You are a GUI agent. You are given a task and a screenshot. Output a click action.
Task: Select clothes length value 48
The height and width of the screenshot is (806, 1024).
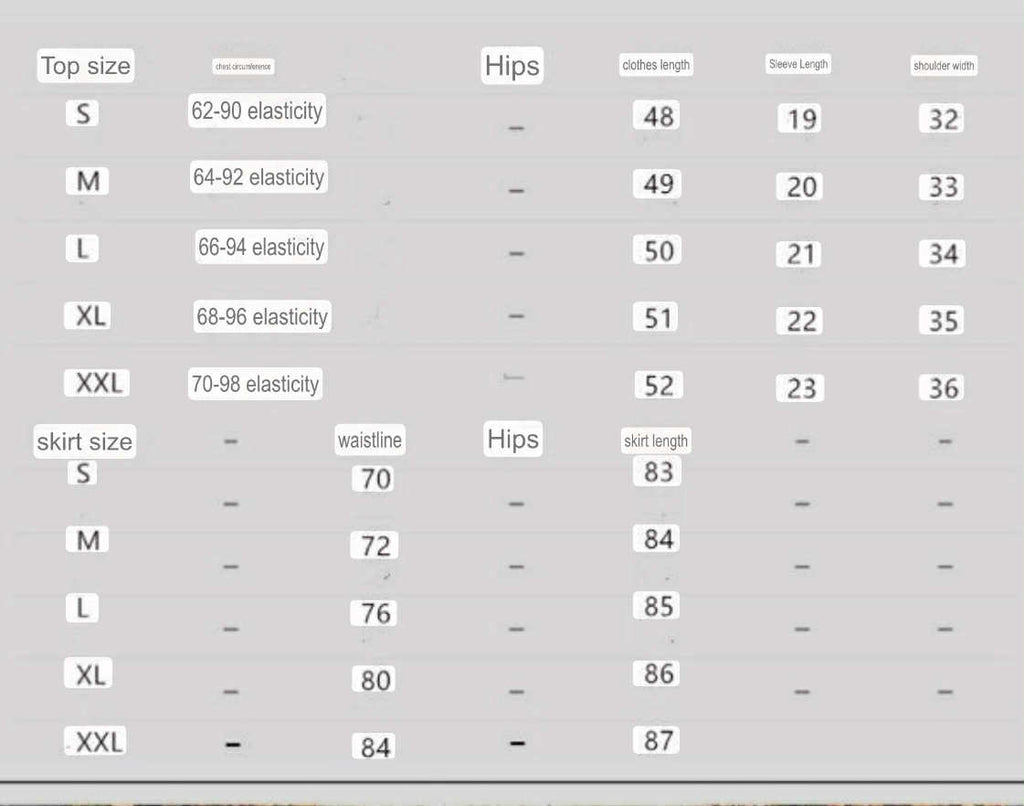click(x=658, y=116)
